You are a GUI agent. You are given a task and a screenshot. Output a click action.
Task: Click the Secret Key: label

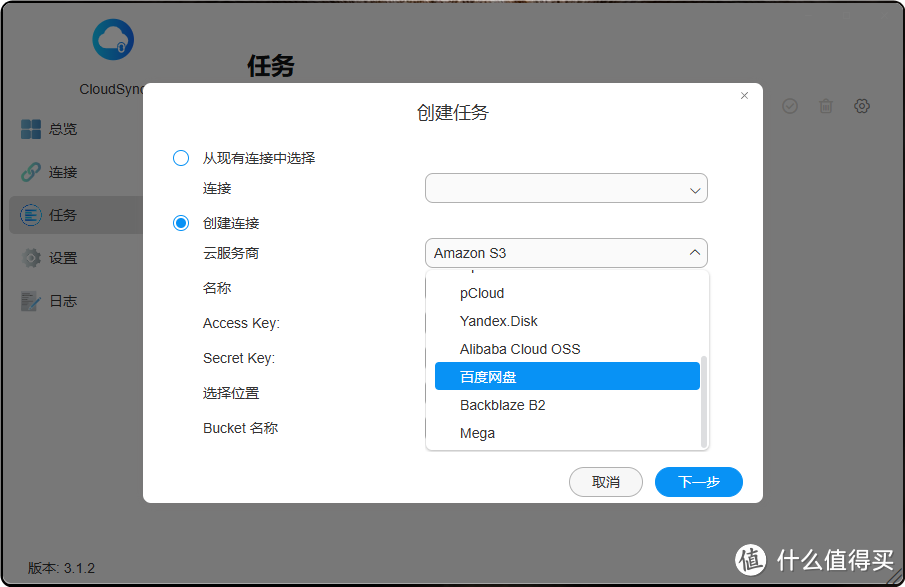pyautogui.click(x=239, y=358)
